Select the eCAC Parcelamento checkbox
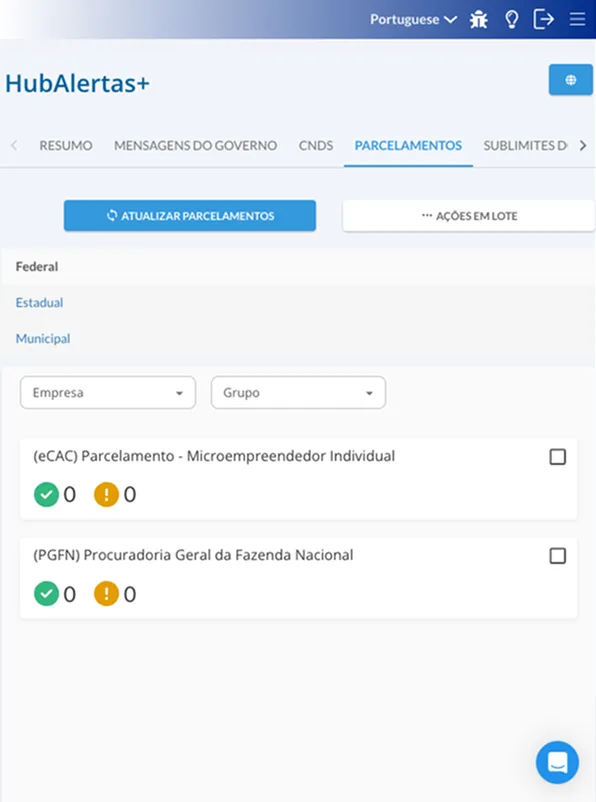Viewport: 596px width, 802px height. tap(558, 456)
